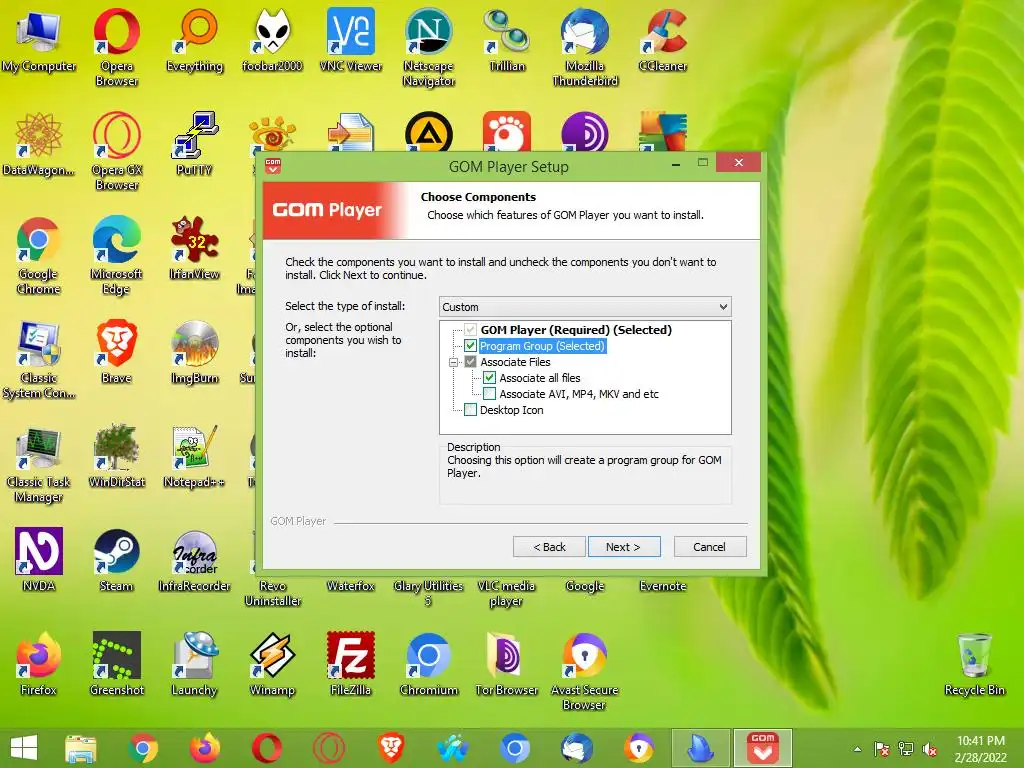Select the Firefox desktop icon
The image size is (1024, 768).
pos(39,664)
